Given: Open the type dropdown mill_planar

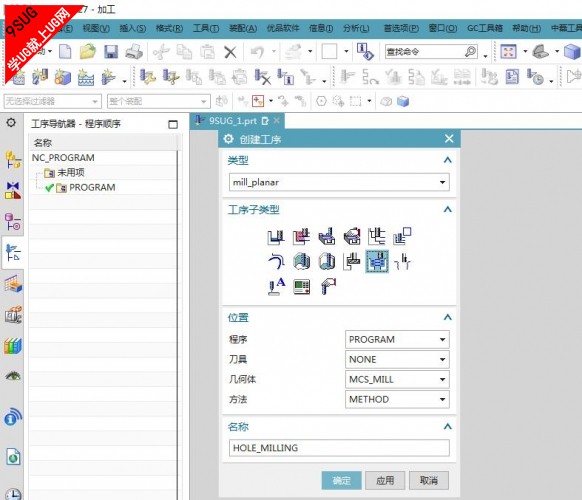Looking at the screenshot, I should tap(339, 182).
